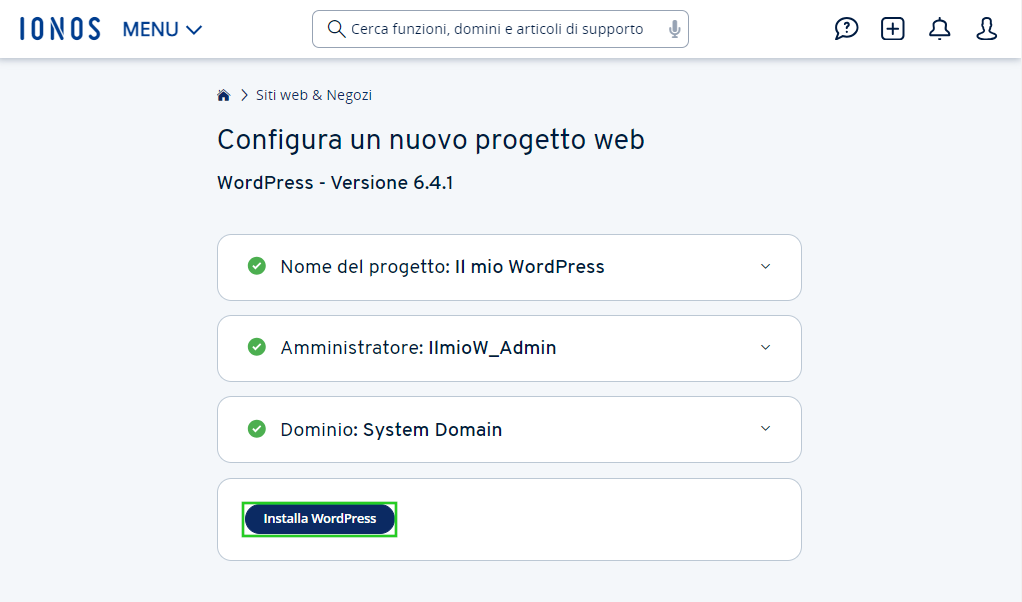Go to home via breadcrumb house icon
This screenshot has height=602, width=1022.
point(224,95)
